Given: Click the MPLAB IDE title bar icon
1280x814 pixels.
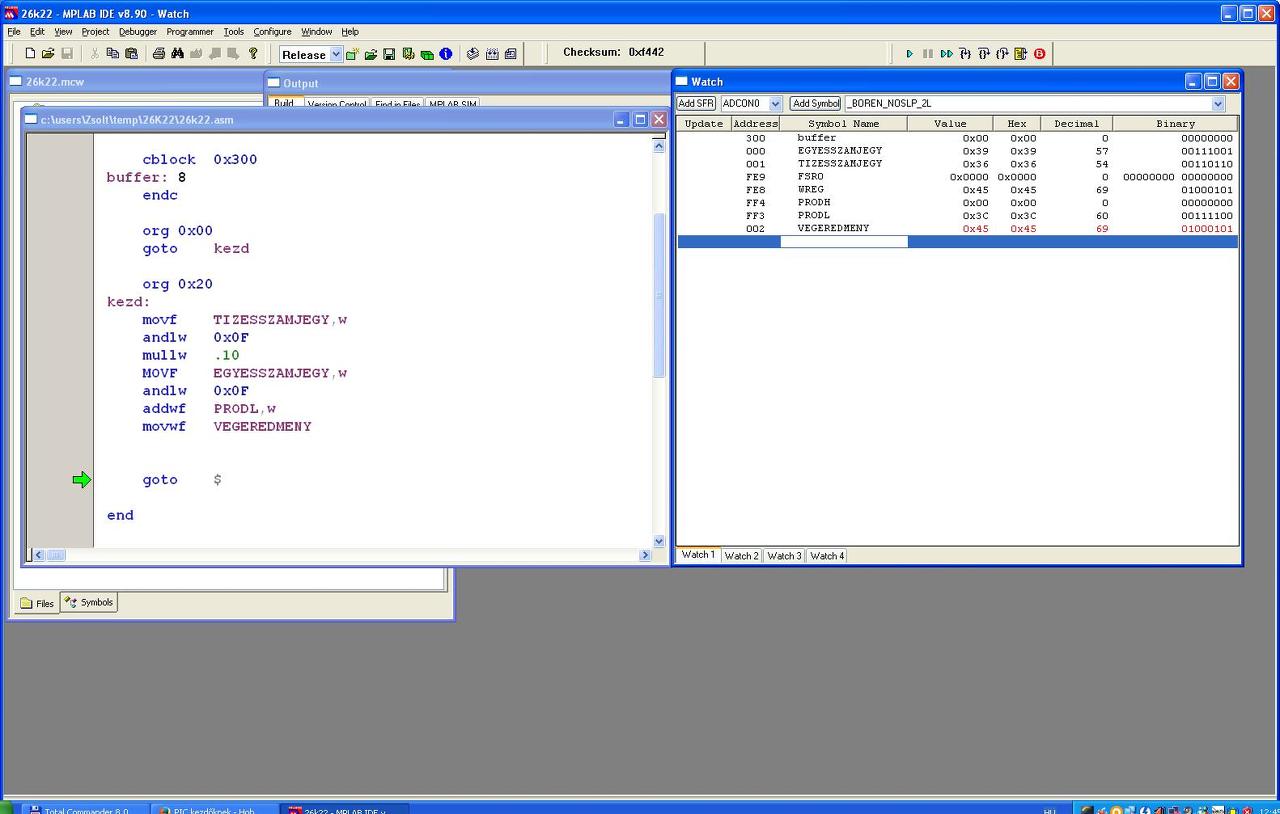Looking at the screenshot, I should (x=11, y=14).
